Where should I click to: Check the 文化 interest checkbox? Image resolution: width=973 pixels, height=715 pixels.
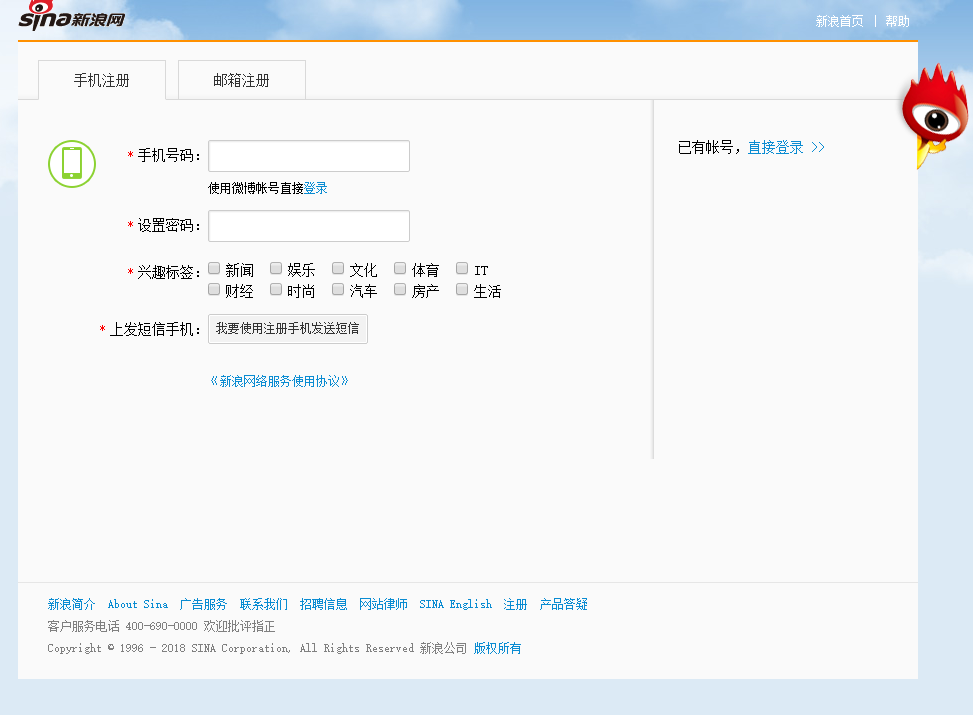tap(338, 268)
